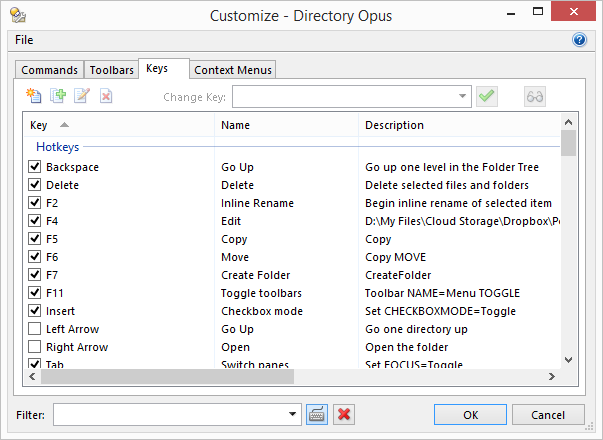Click the green checkmark apply key button

(487, 96)
